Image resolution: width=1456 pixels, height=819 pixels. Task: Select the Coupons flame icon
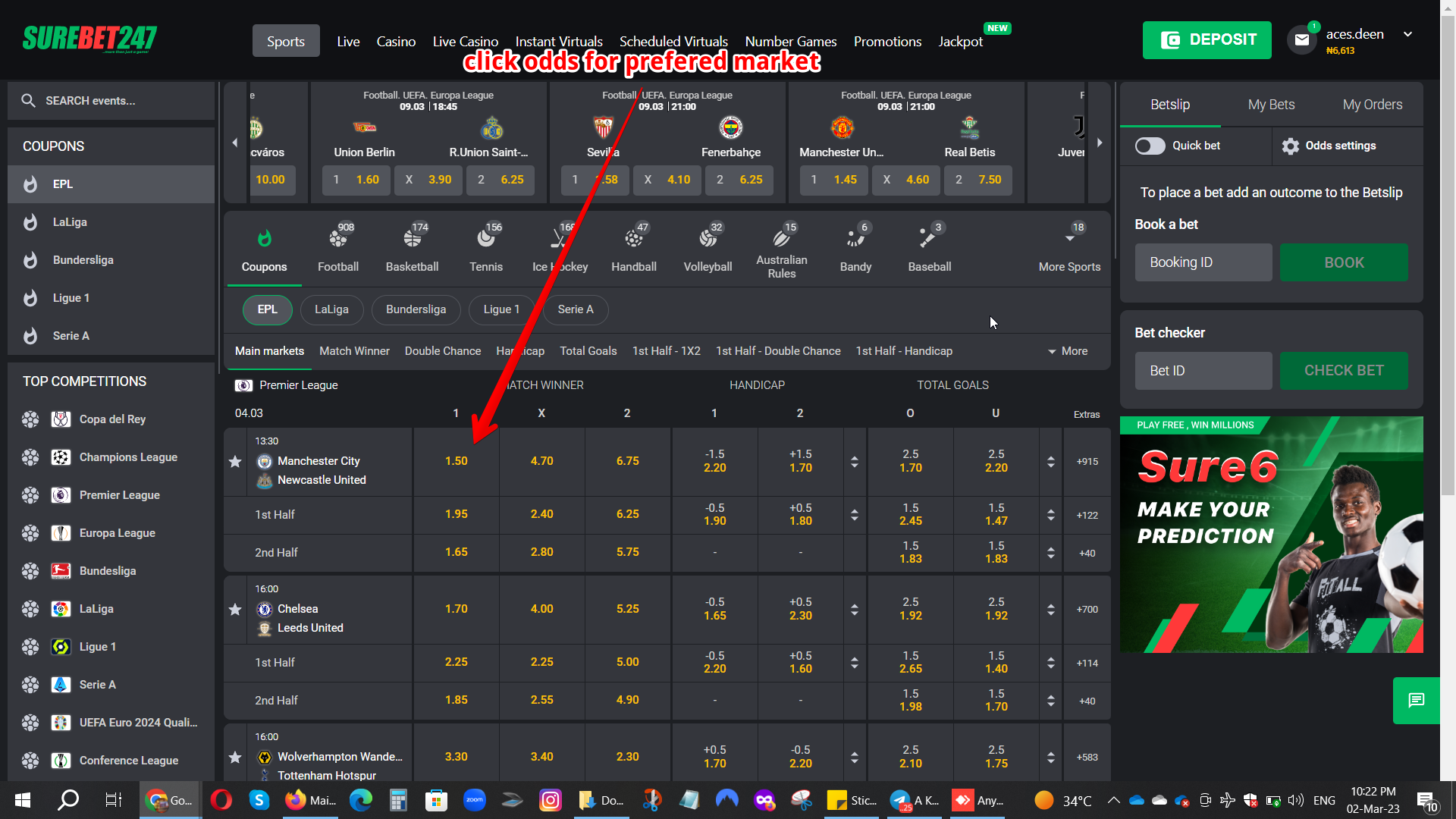(264, 239)
